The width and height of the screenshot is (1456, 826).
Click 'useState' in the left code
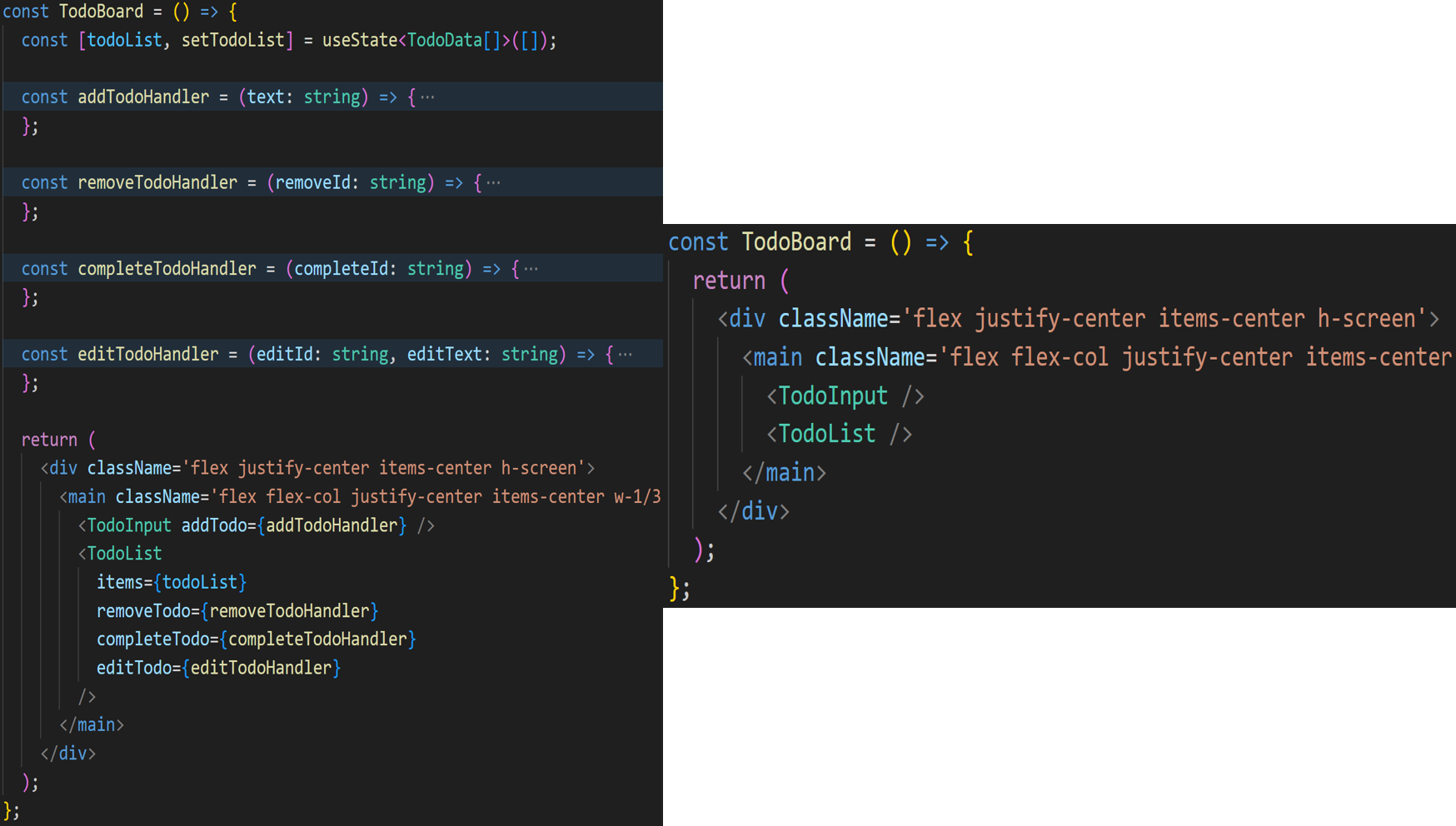point(360,41)
